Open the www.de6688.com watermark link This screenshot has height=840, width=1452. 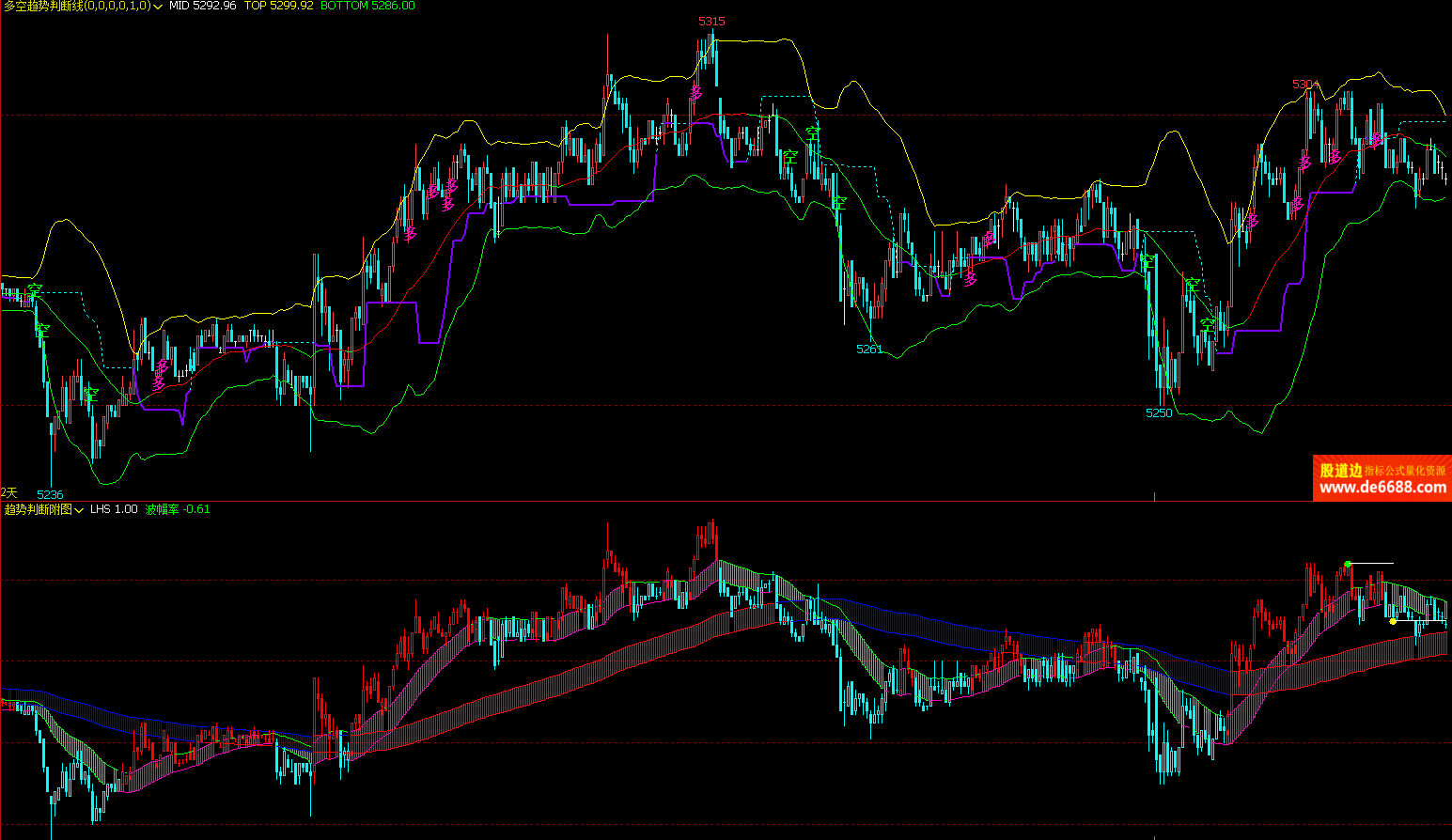pos(1382,488)
